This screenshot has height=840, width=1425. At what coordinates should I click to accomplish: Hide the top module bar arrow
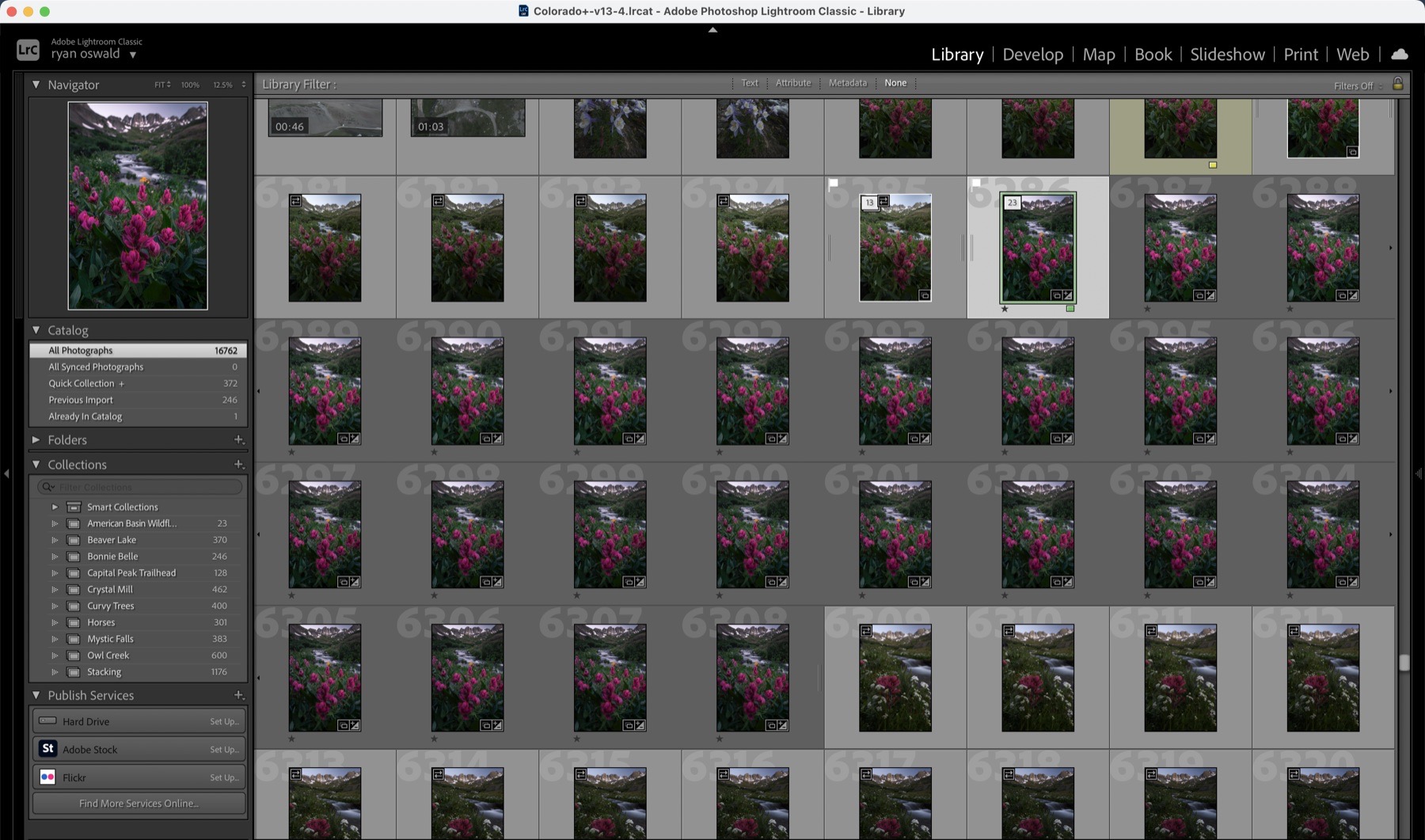coord(712,29)
